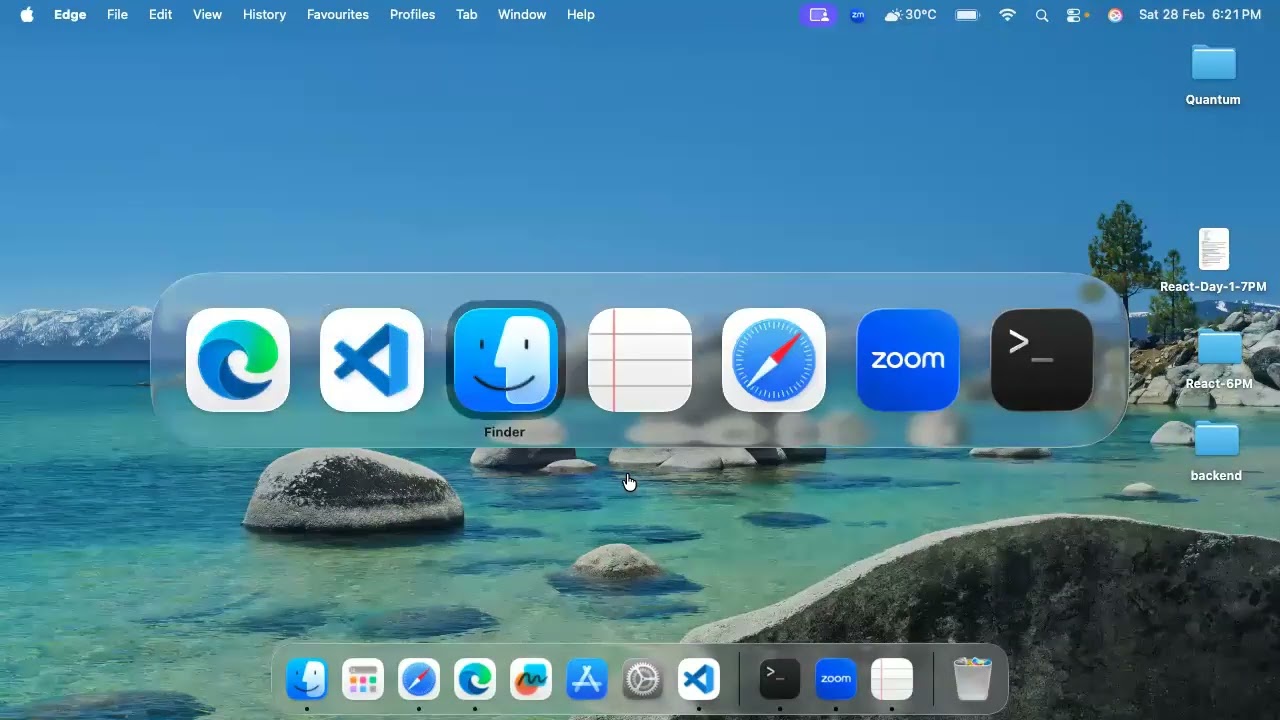Open the Apple menu

point(27,15)
